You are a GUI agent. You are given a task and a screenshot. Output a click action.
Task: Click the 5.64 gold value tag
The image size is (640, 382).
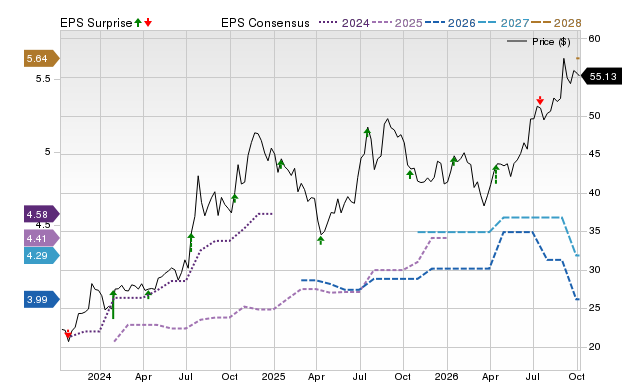[x=42, y=58]
